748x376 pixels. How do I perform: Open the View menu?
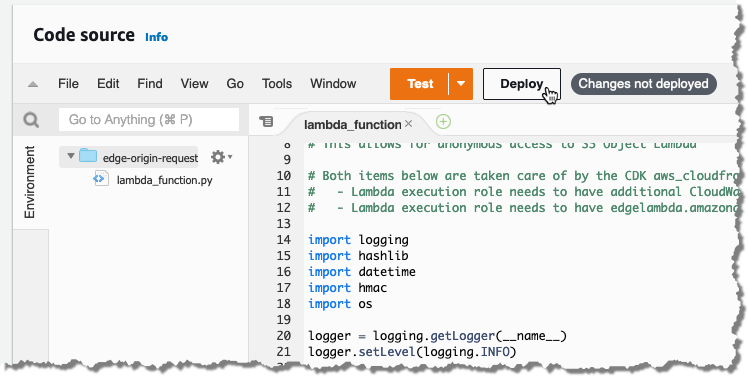tap(194, 84)
